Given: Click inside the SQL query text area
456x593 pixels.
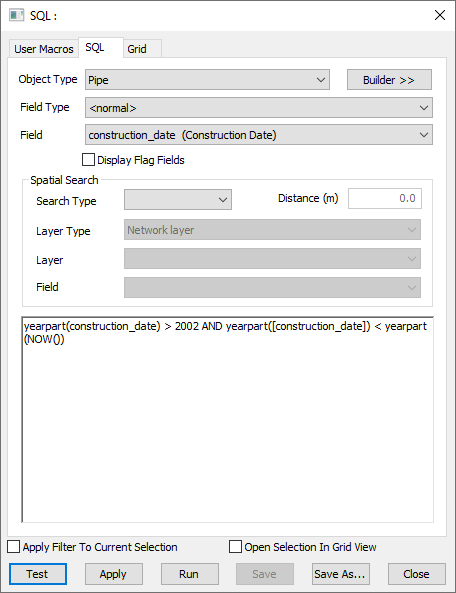Looking at the screenshot, I should tap(228, 420).
